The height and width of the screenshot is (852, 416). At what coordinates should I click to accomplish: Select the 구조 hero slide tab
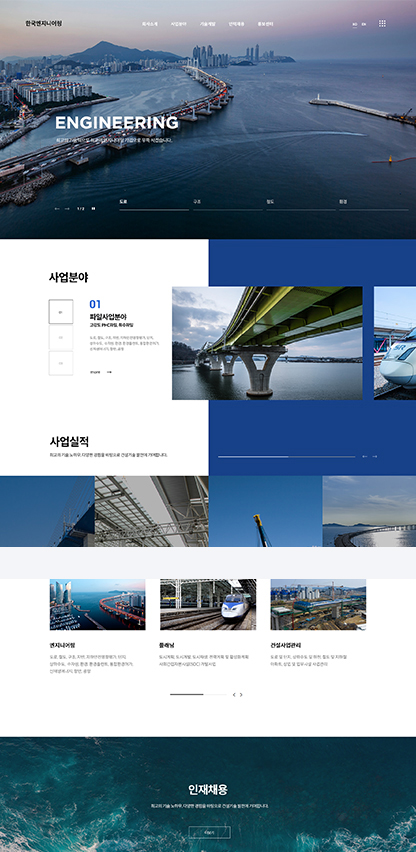tap(228, 203)
